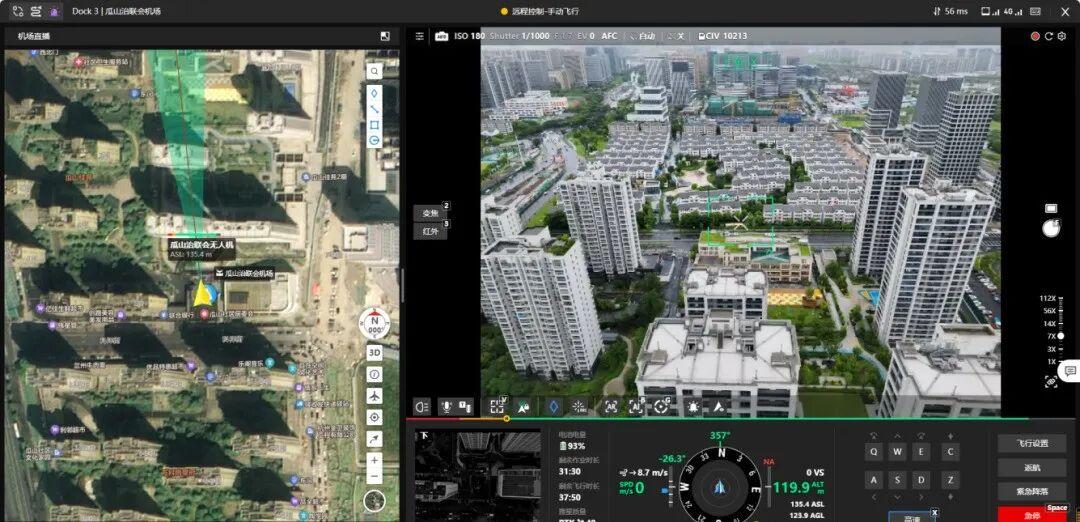The image size is (1080, 522).
Task: Select the rectangle area map tool
Action: (x=375, y=125)
